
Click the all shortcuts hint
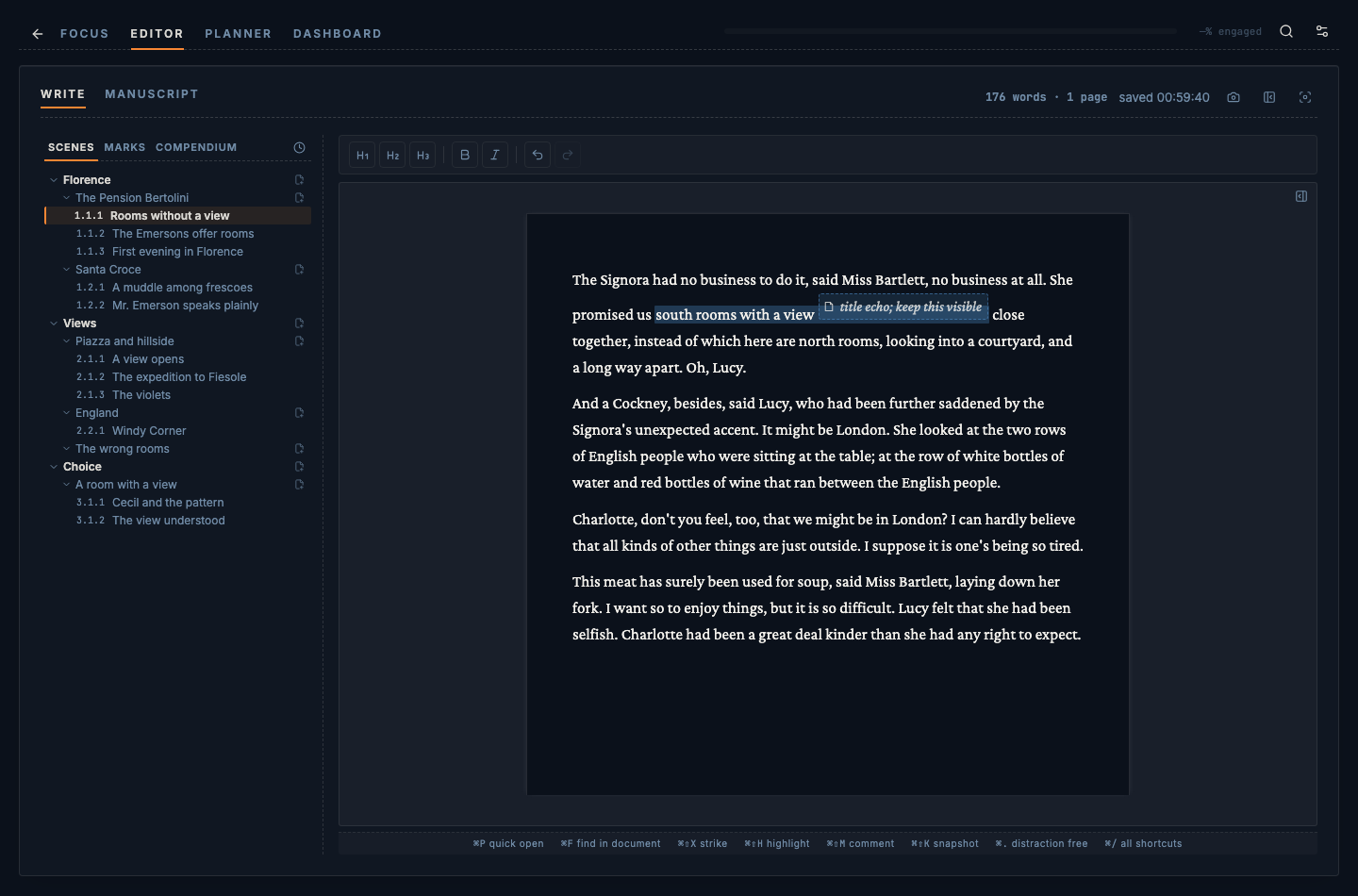click(x=1143, y=844)
